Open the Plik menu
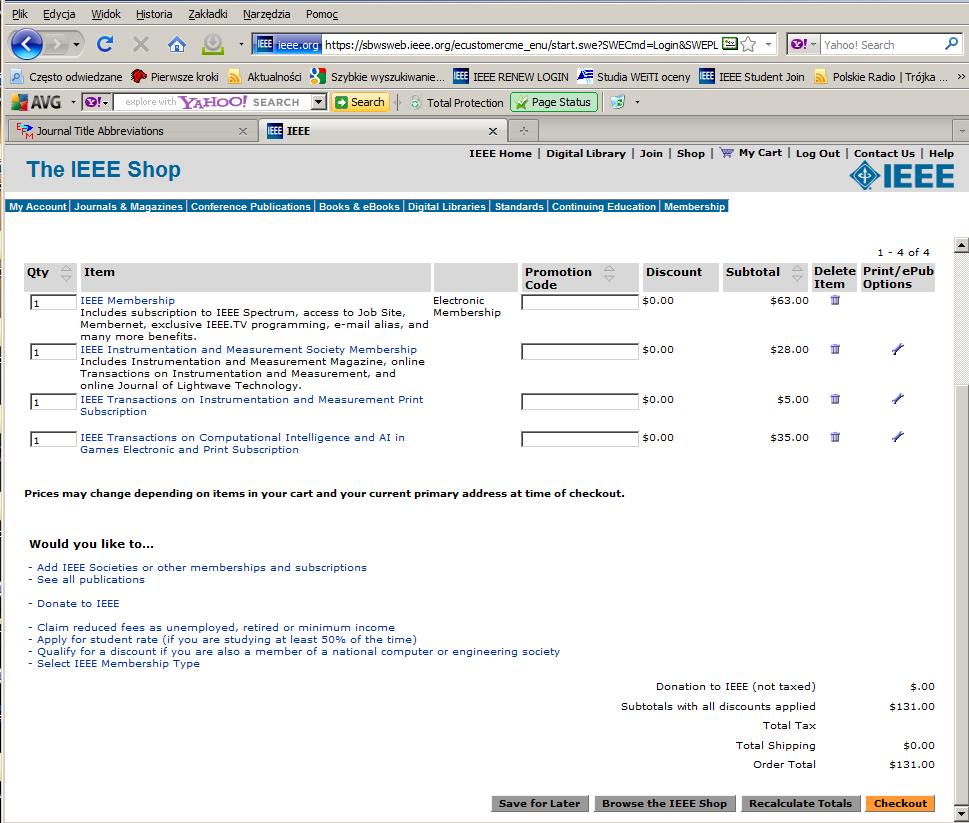 point(20,14)
